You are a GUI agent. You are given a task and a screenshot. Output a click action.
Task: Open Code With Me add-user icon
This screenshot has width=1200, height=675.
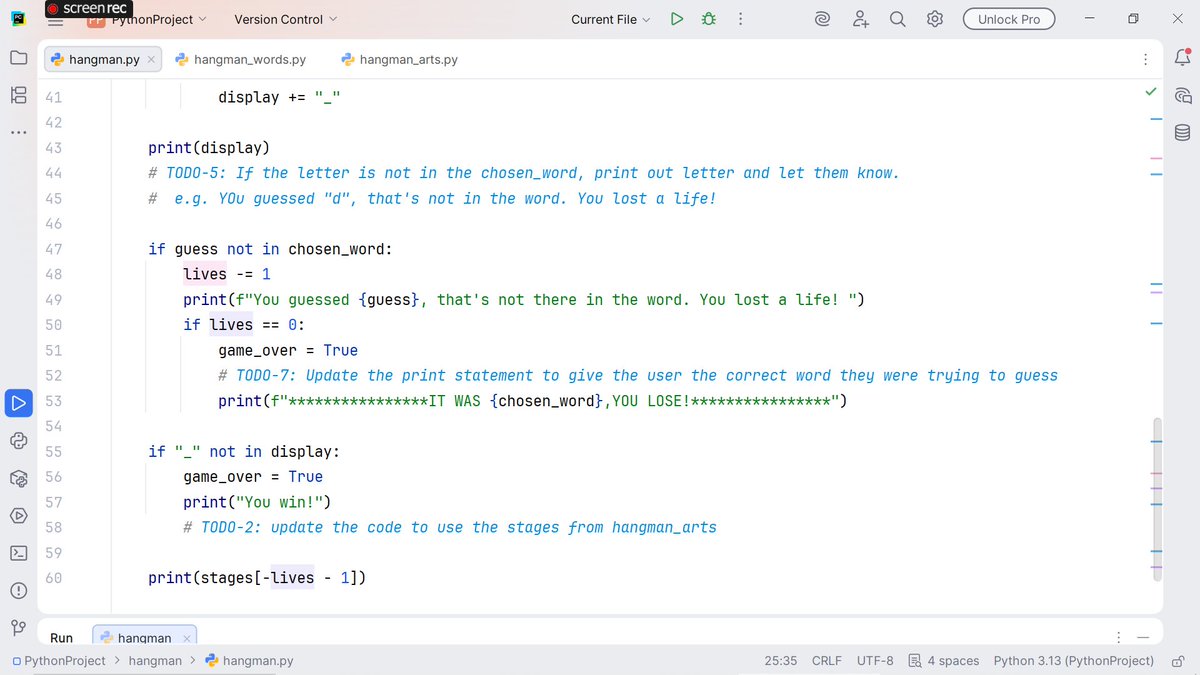coord(861,19)
